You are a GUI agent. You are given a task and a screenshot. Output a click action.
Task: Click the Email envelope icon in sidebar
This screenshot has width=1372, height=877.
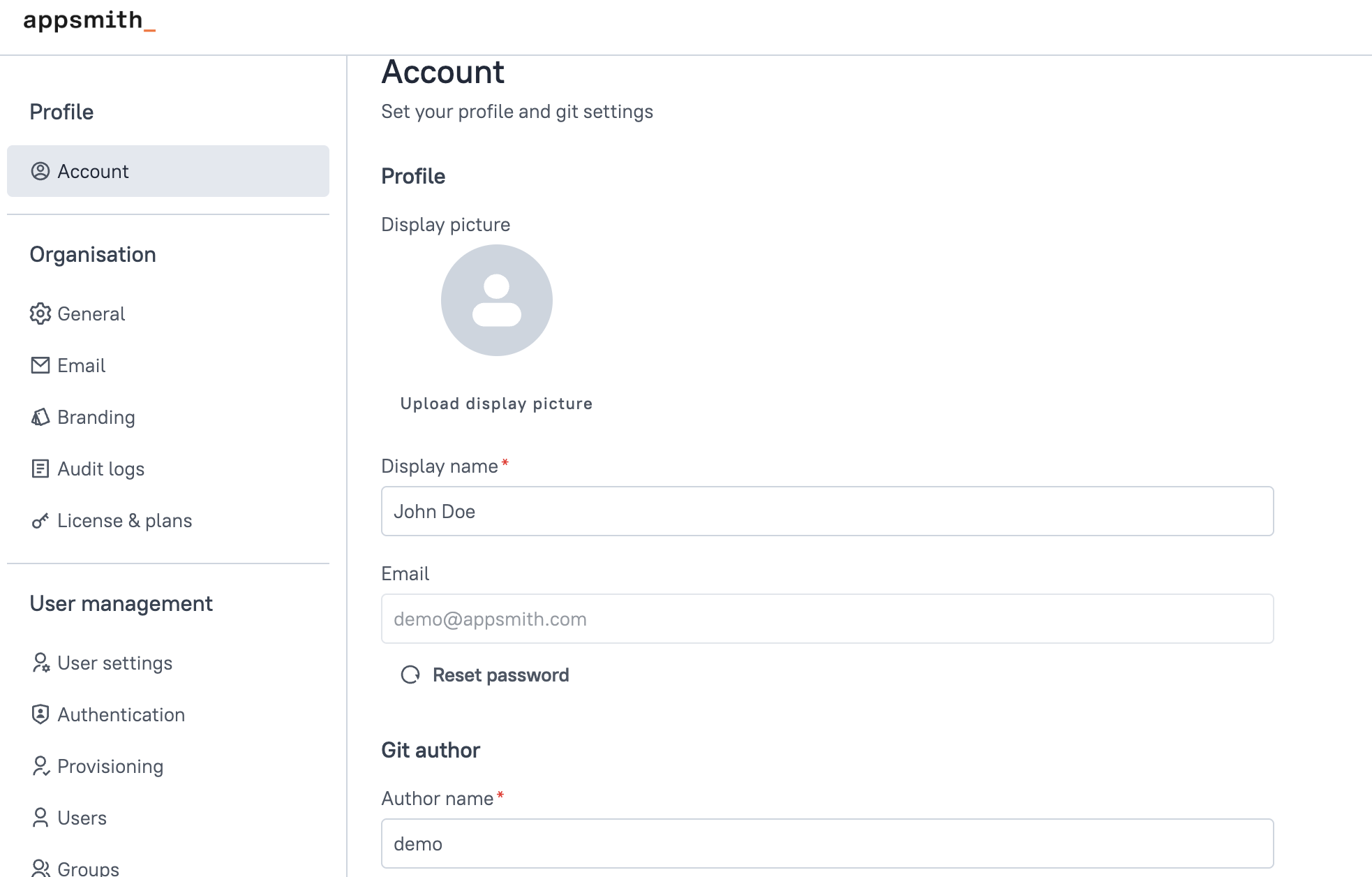[x=40, y=365]
